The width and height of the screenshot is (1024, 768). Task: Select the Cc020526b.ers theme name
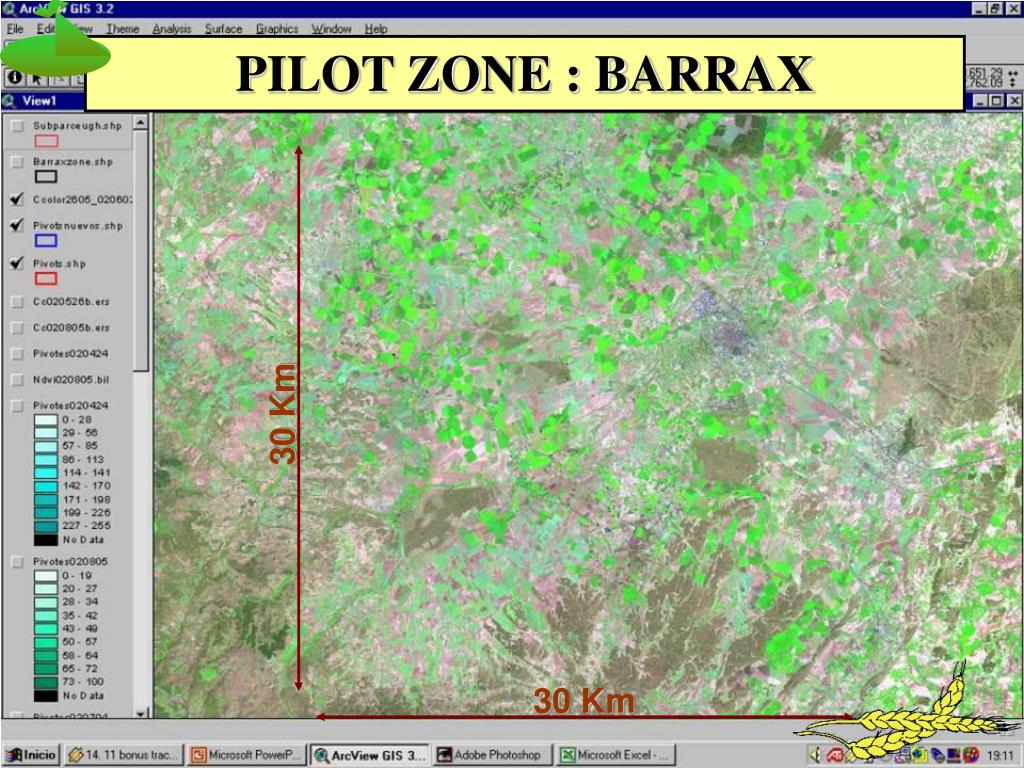pyautogui.click(x=71, y=302)
